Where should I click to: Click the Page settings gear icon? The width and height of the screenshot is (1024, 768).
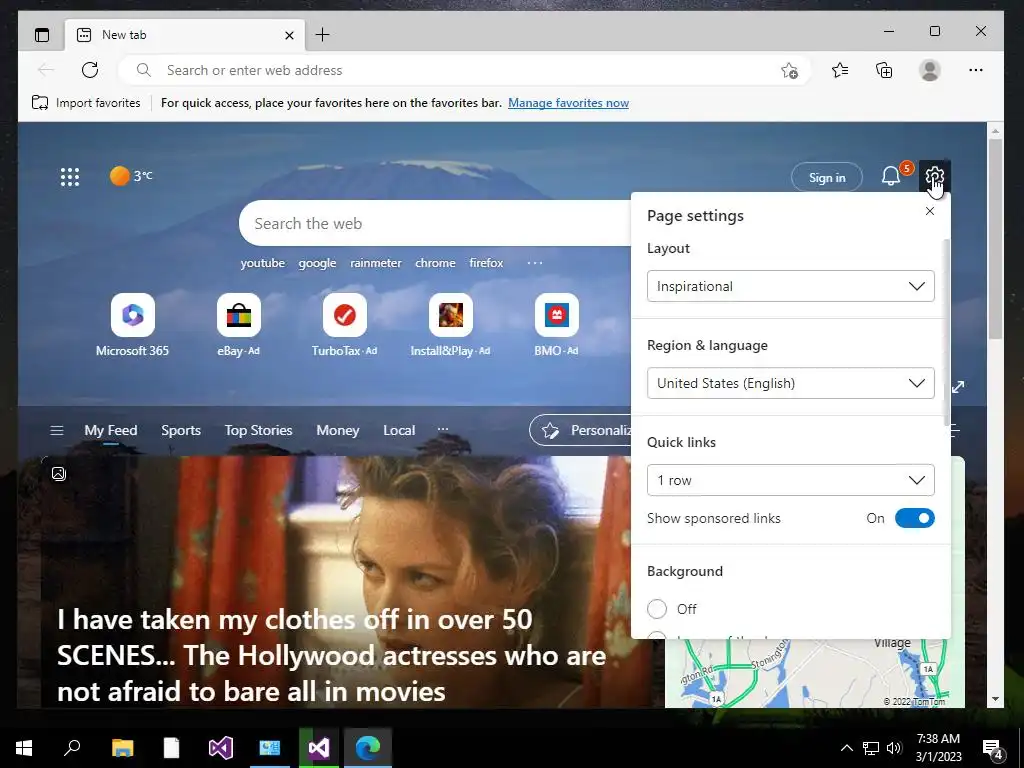click(x=935, y=176)
